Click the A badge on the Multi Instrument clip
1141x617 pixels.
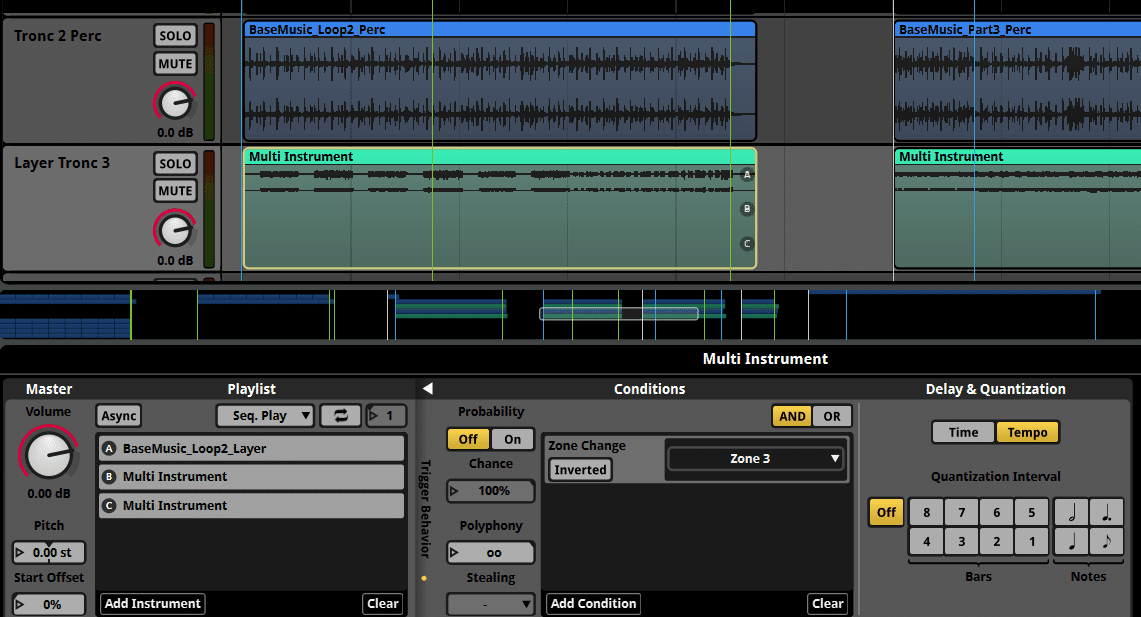point(747,175)
